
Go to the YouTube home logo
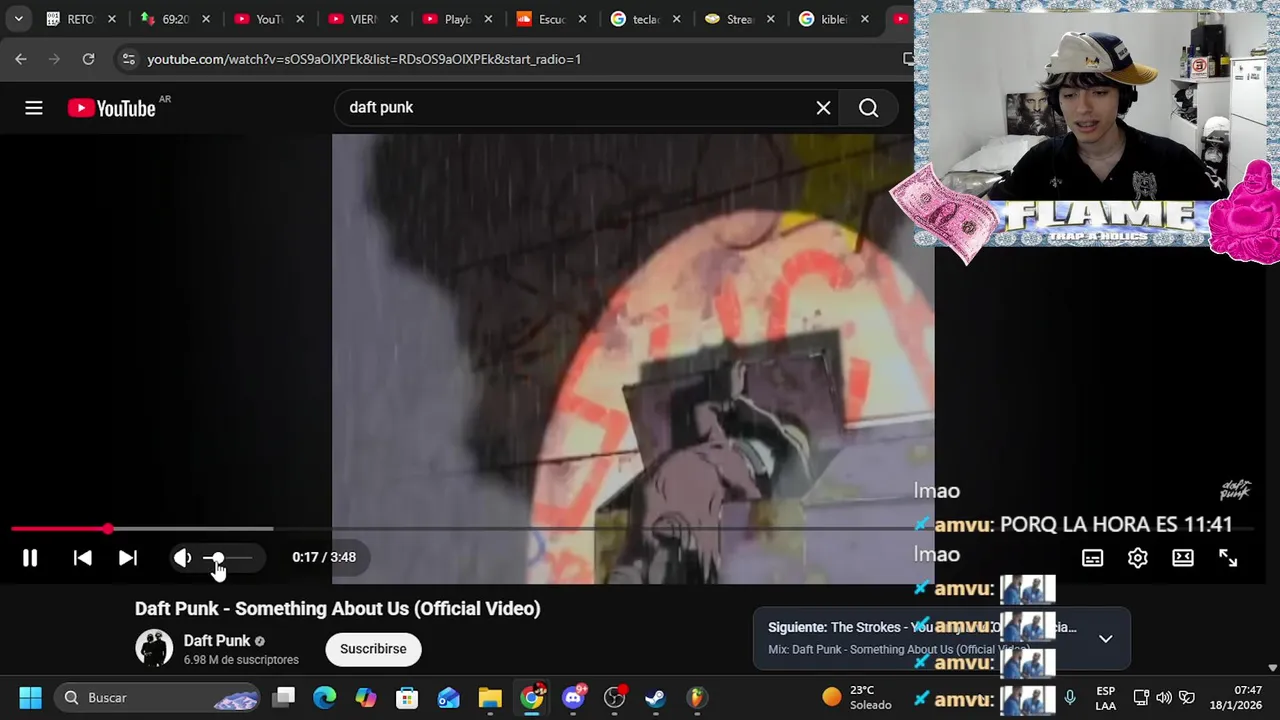[x=112, y=108]
